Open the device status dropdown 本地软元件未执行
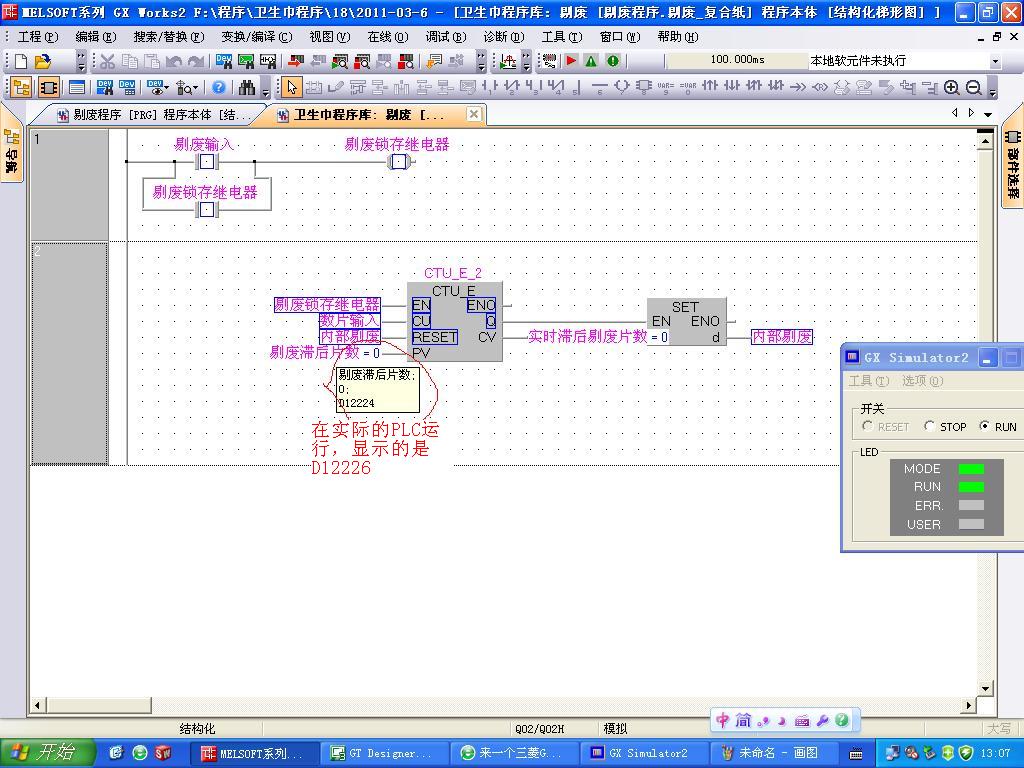1024x768 pixels. coord(994,61)
